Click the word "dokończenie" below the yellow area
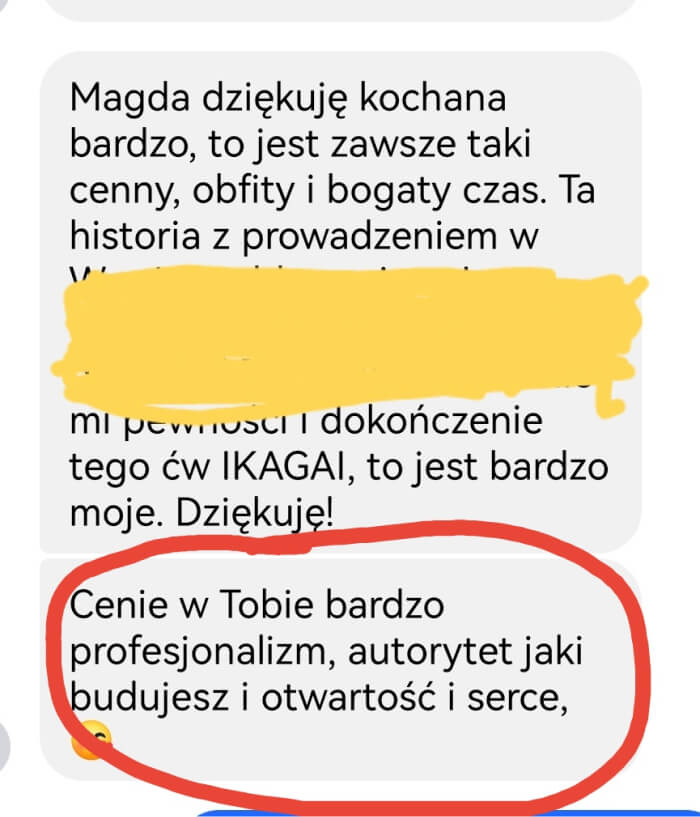Image resolution: width=700 pixels, height=817 pixels. coord(431,420)
